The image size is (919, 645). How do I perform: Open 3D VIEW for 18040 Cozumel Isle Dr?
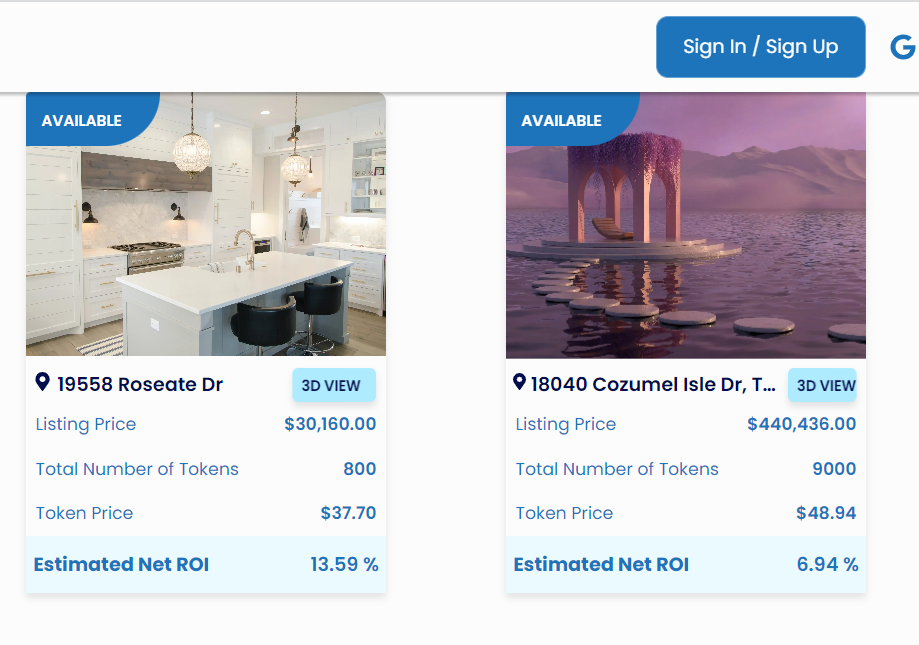(x=825, y=385)
